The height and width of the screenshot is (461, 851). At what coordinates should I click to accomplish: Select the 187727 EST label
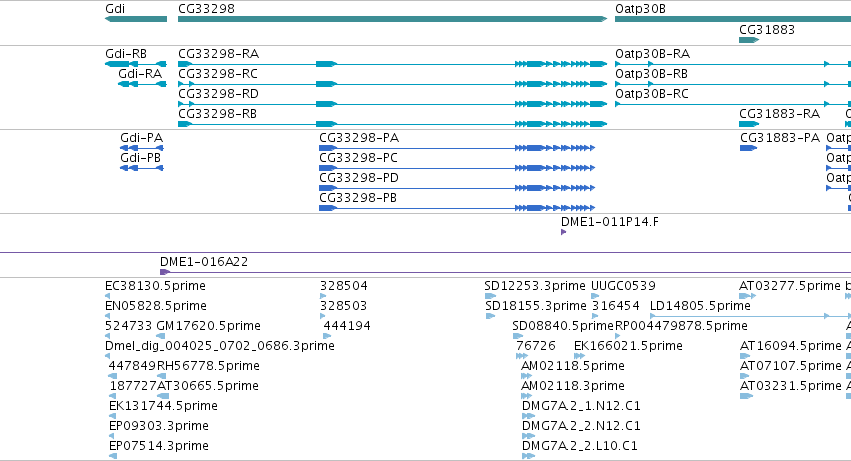(132, 386)
